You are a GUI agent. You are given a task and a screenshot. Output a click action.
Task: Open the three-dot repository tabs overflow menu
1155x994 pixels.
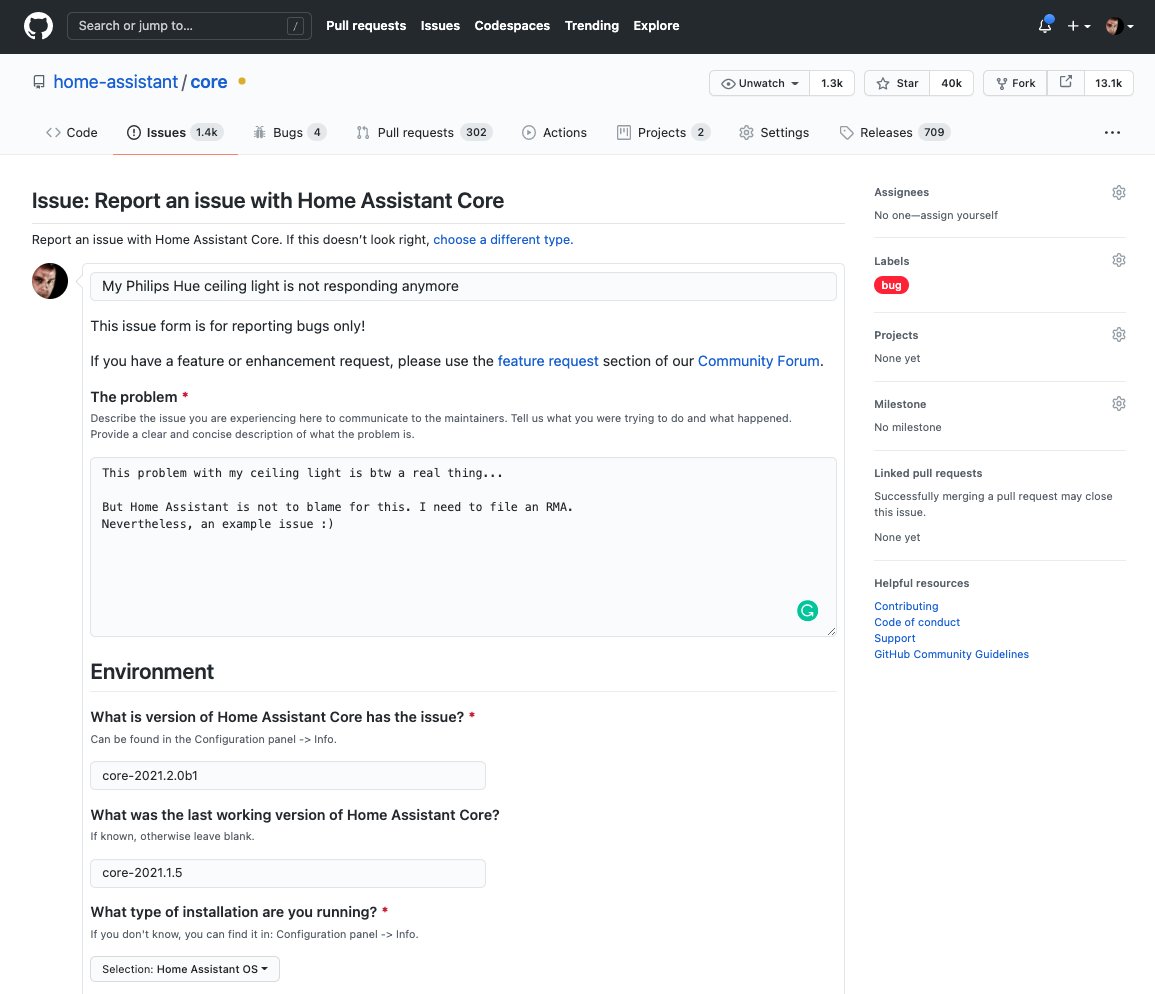point(1112,133)
